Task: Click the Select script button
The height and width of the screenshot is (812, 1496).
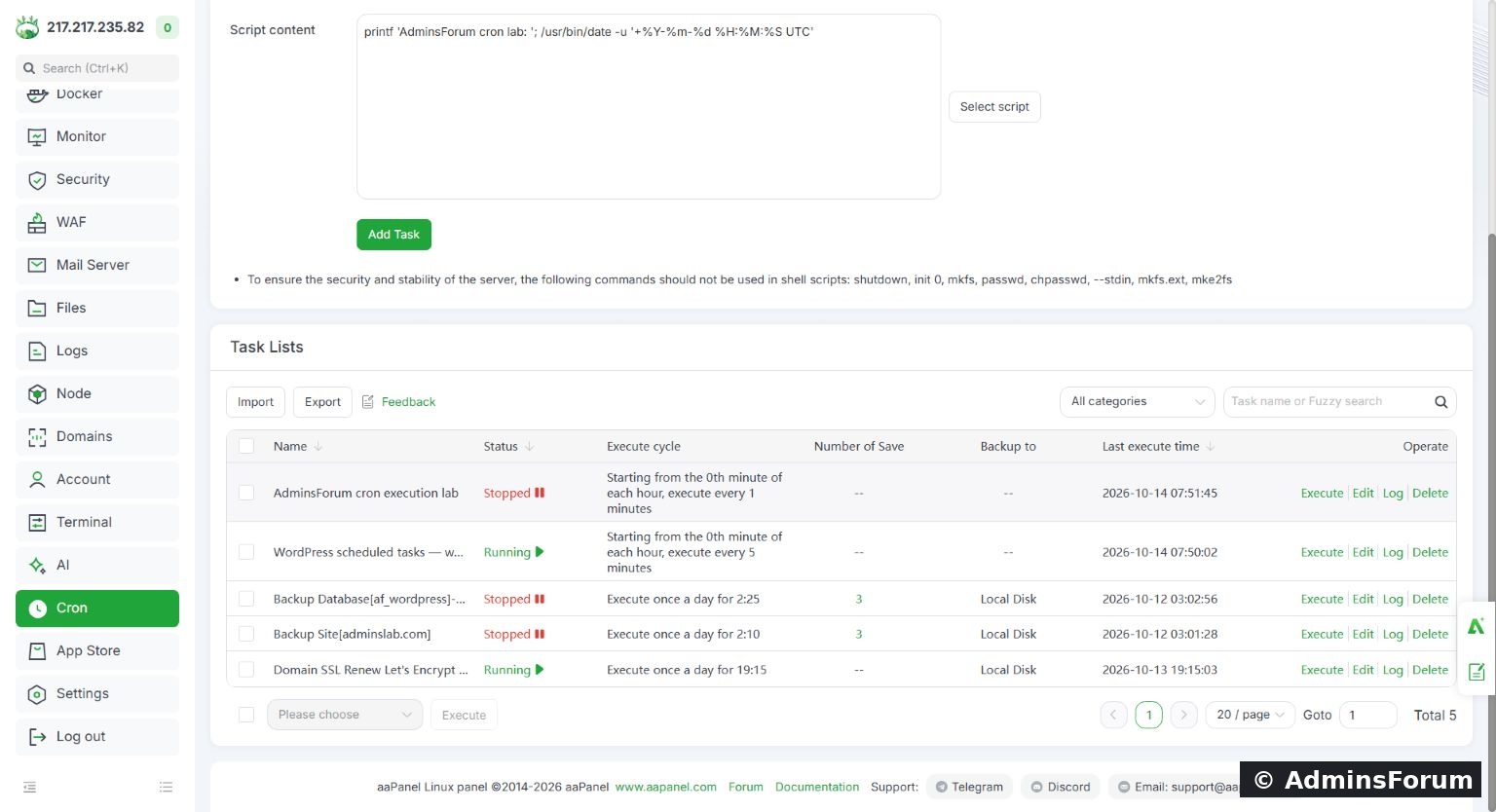Action: coord(994,107)
